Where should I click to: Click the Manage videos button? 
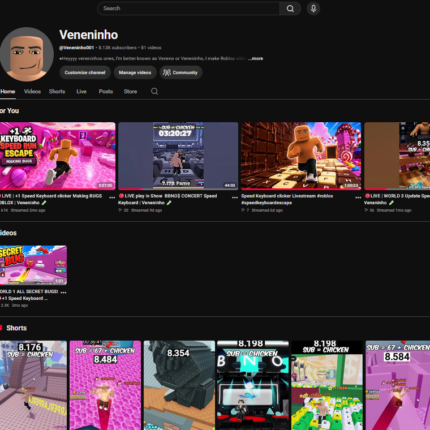pyautogui.click(x=135, y=72)
